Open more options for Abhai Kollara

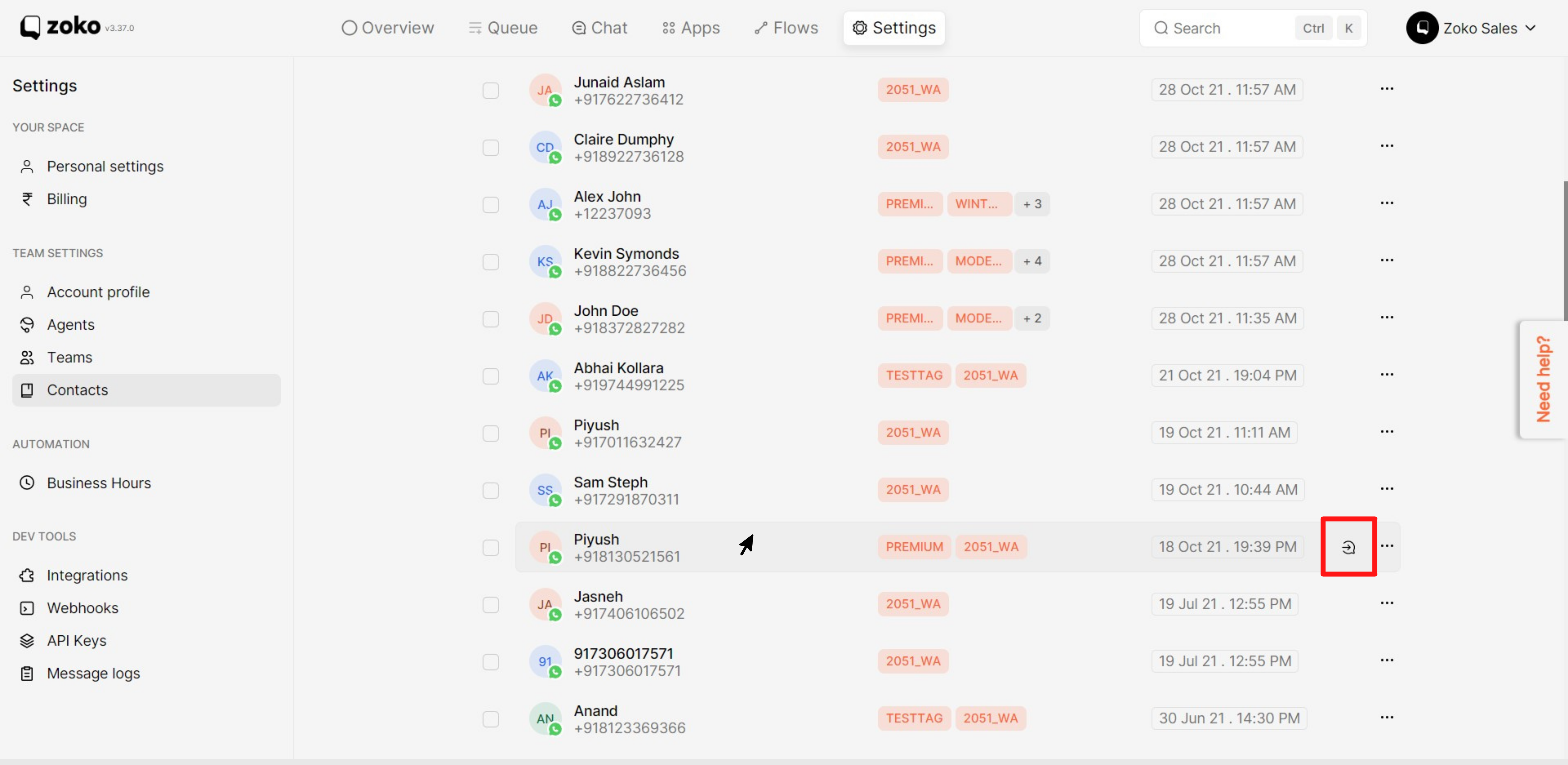pos(1387,375)
